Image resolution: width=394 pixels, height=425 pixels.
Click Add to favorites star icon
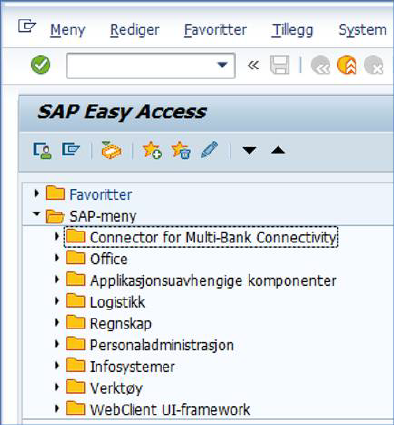point(152,150)
